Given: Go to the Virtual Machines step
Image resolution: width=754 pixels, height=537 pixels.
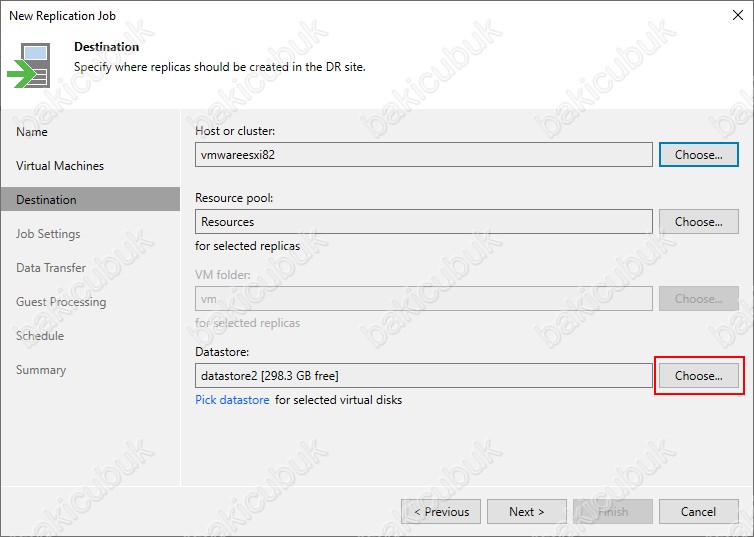Looking at the screenshot, I should [x=60, y=166].
